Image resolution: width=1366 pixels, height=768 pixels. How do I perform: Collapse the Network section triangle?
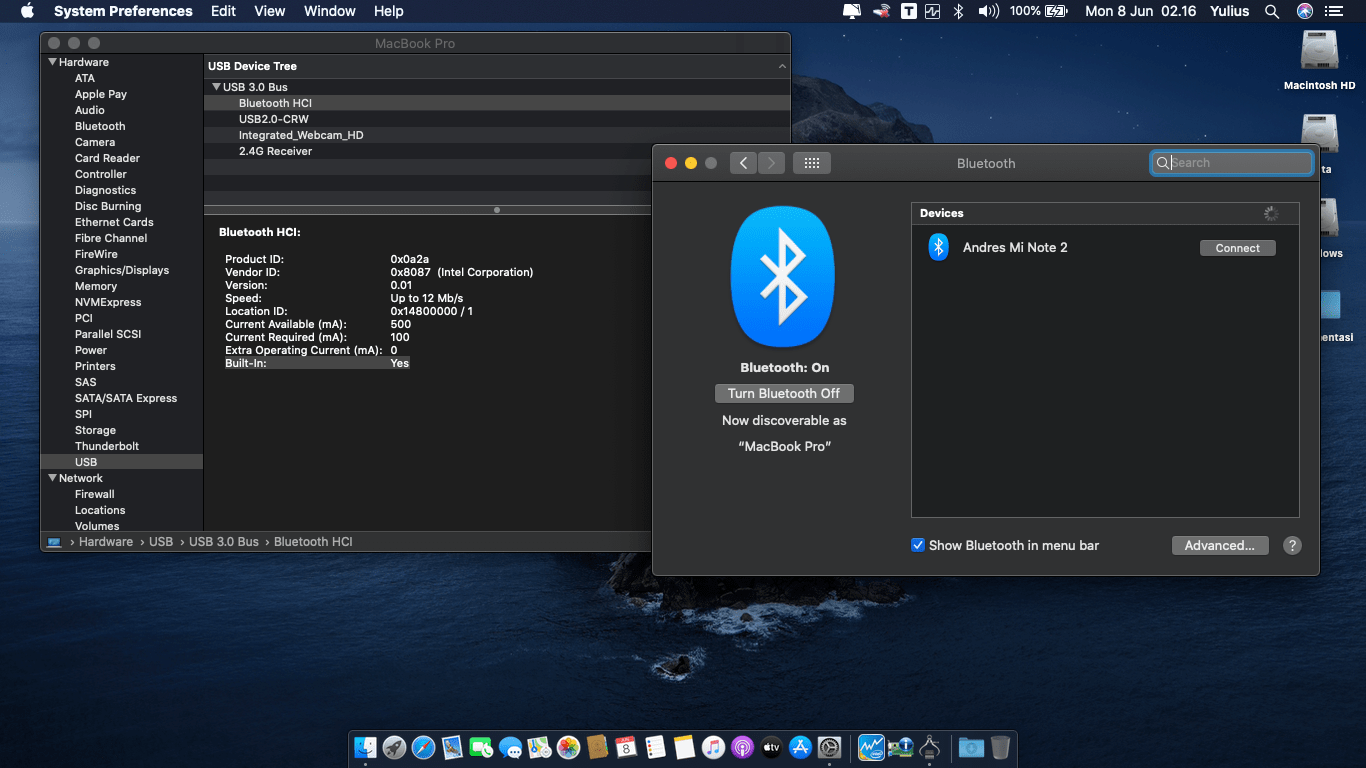tap(52, 478)
